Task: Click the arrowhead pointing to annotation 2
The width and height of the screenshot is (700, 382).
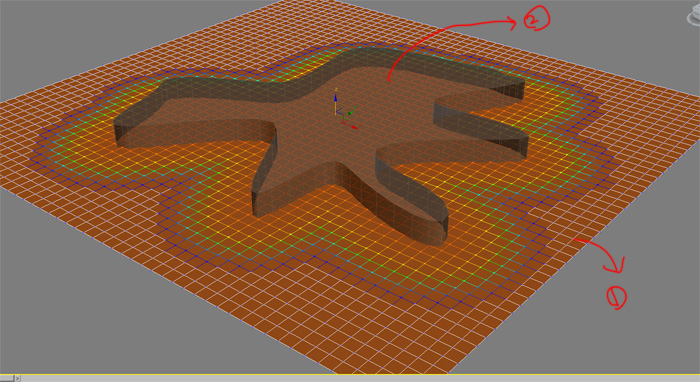Action: click(x=512, y=22)
